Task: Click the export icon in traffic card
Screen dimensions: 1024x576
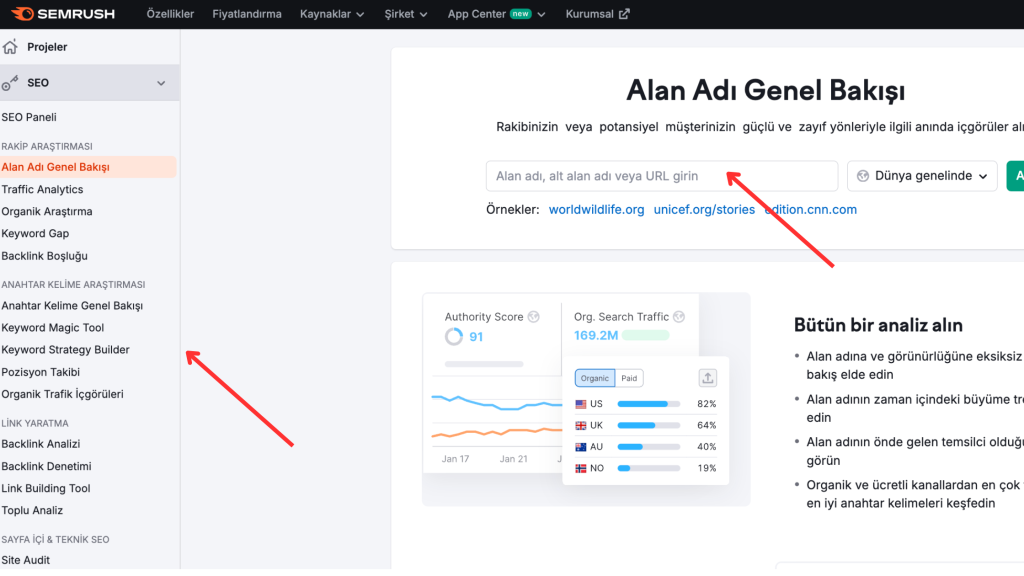Action: pyautogui.click(x=707, y=378)
